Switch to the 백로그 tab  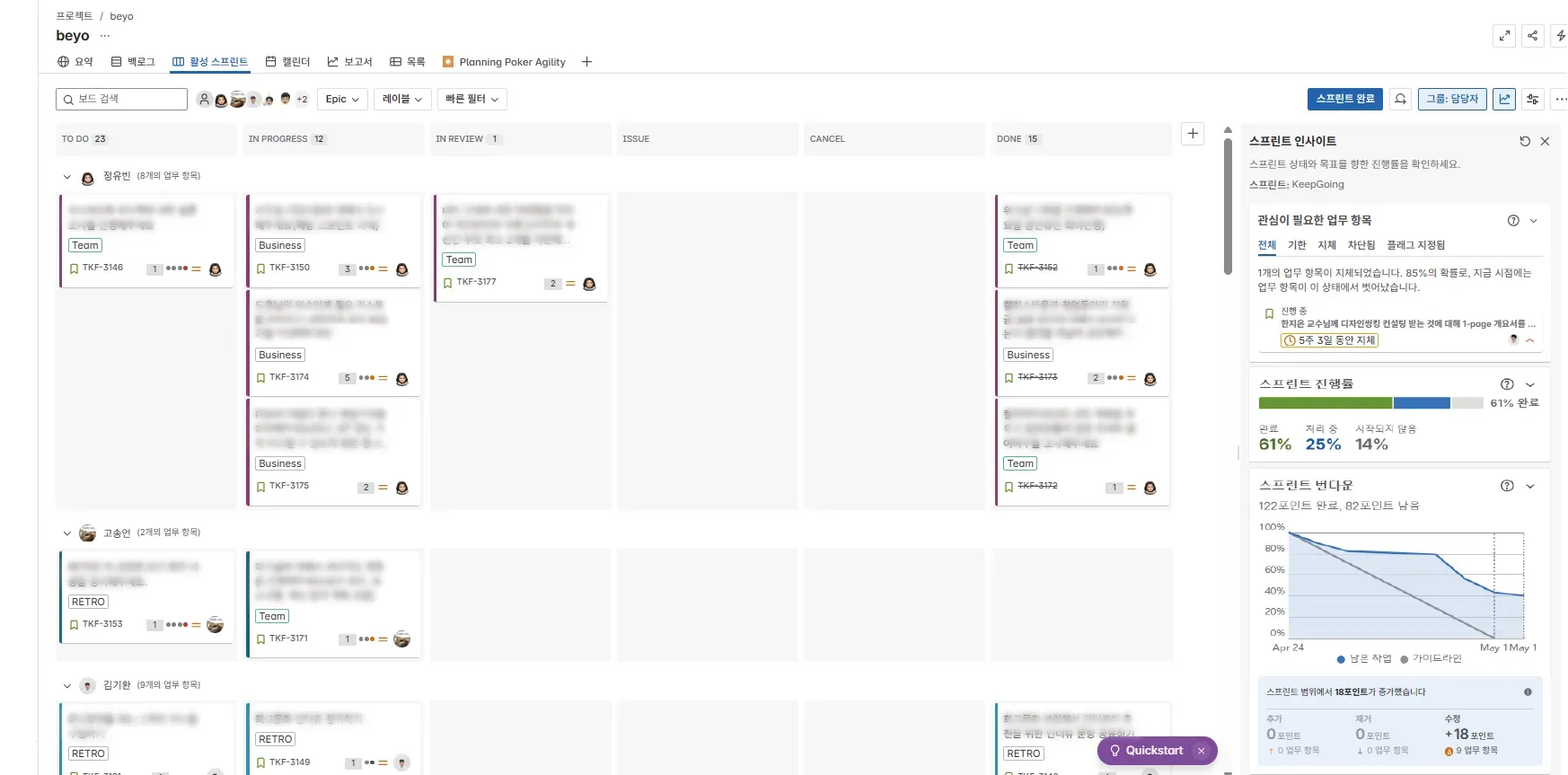tap(133, 62)
